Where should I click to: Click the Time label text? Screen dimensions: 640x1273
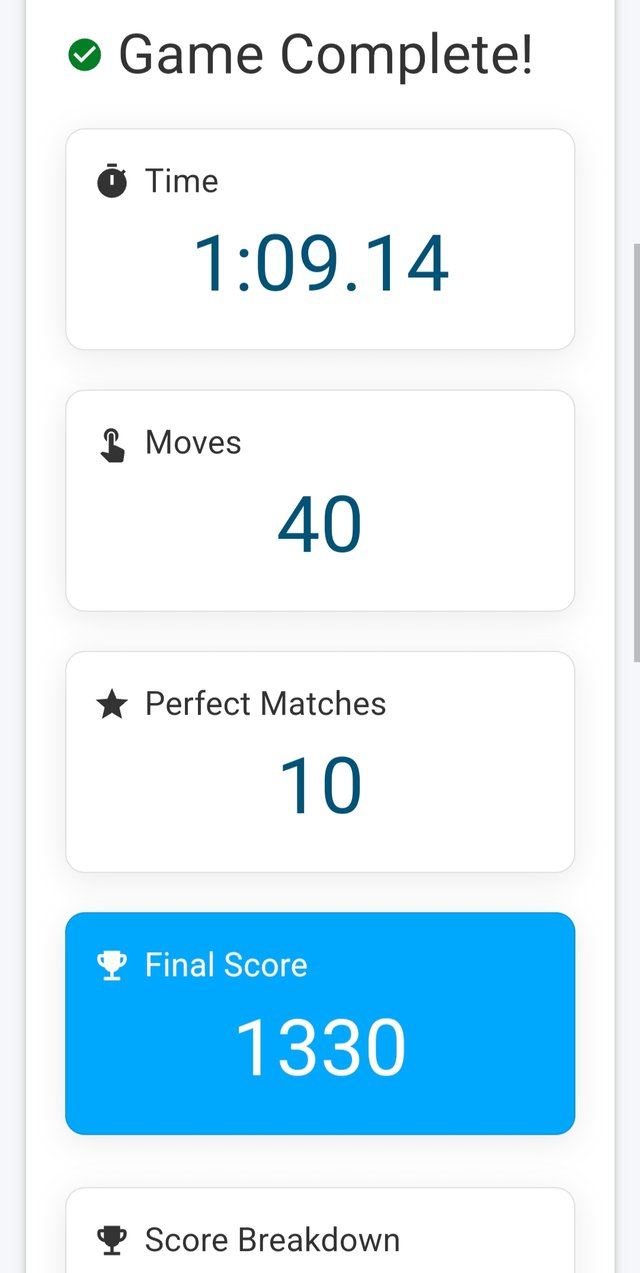point(181,181)
